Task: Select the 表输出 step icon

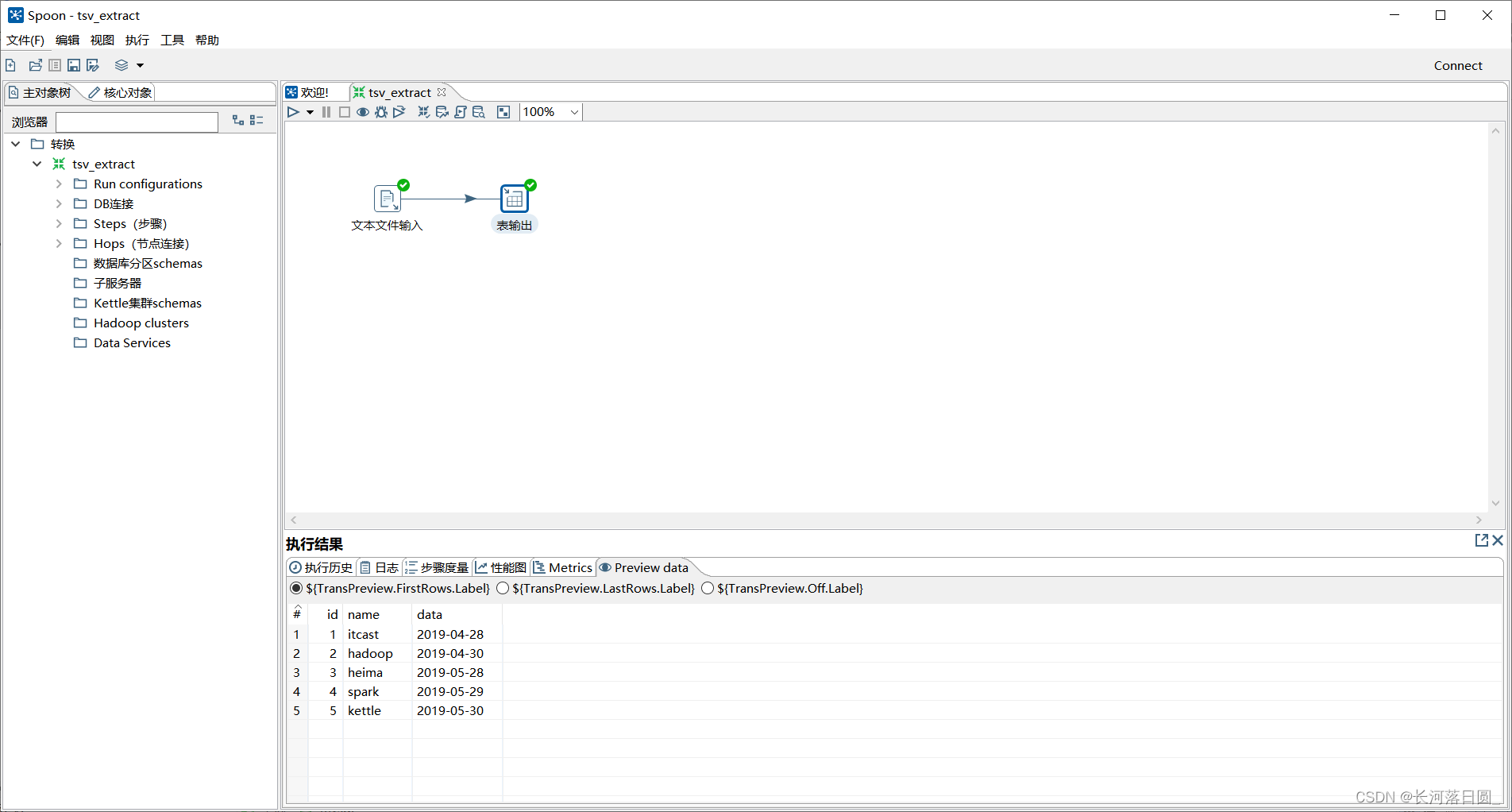Action: [x=515, y=199]
